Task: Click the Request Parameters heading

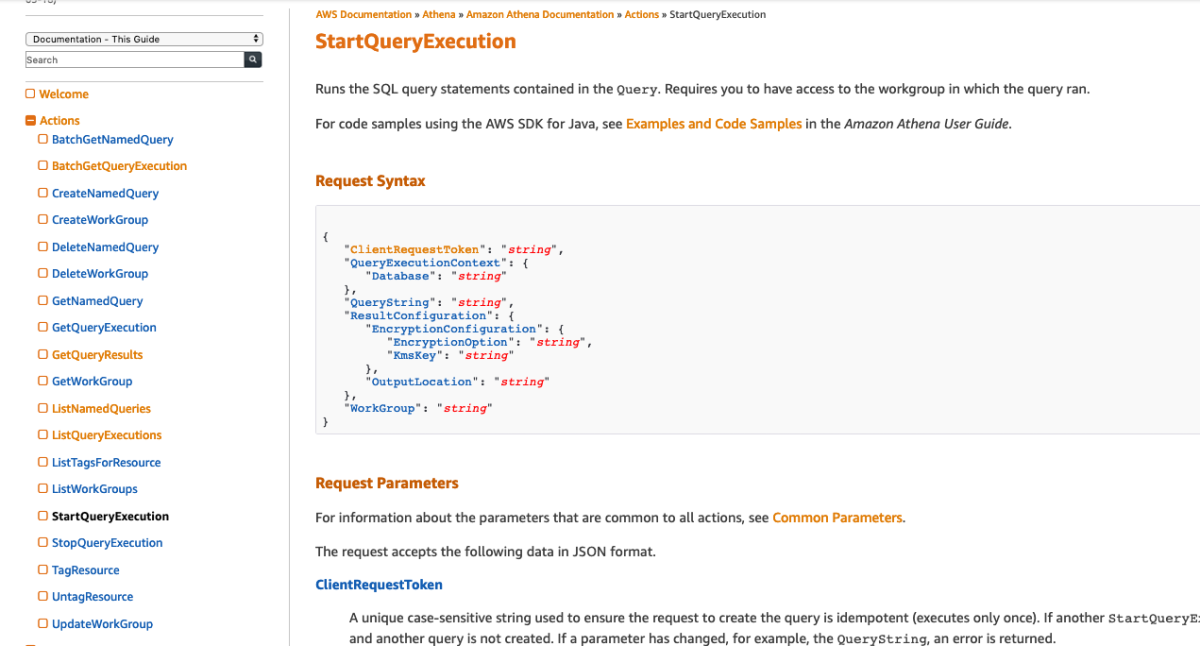Action: tap(387, 483)
